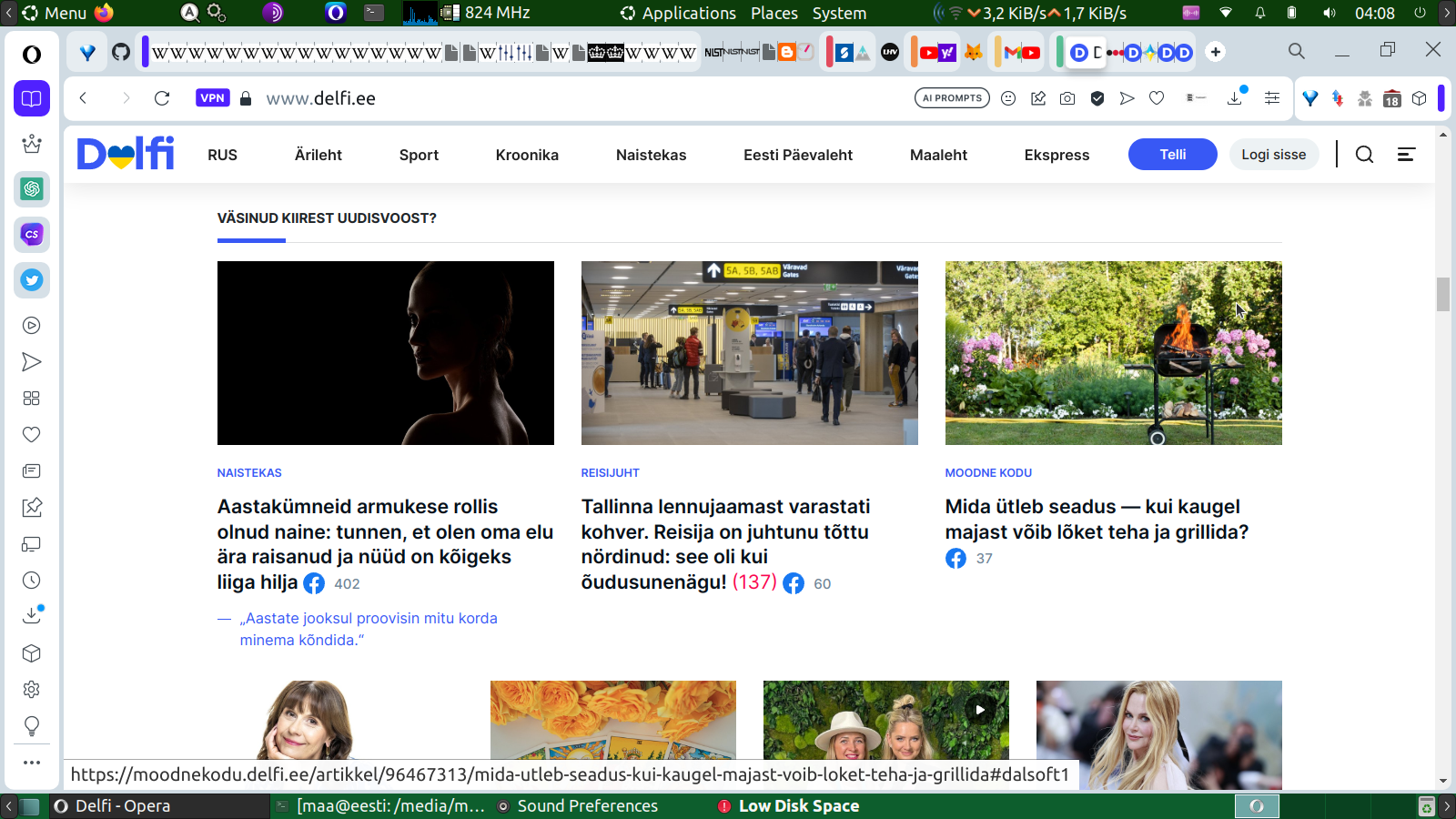Click the MOODNE KODU category label
This screenshot has width=1456, height=819.
click(x=988, y=473)
